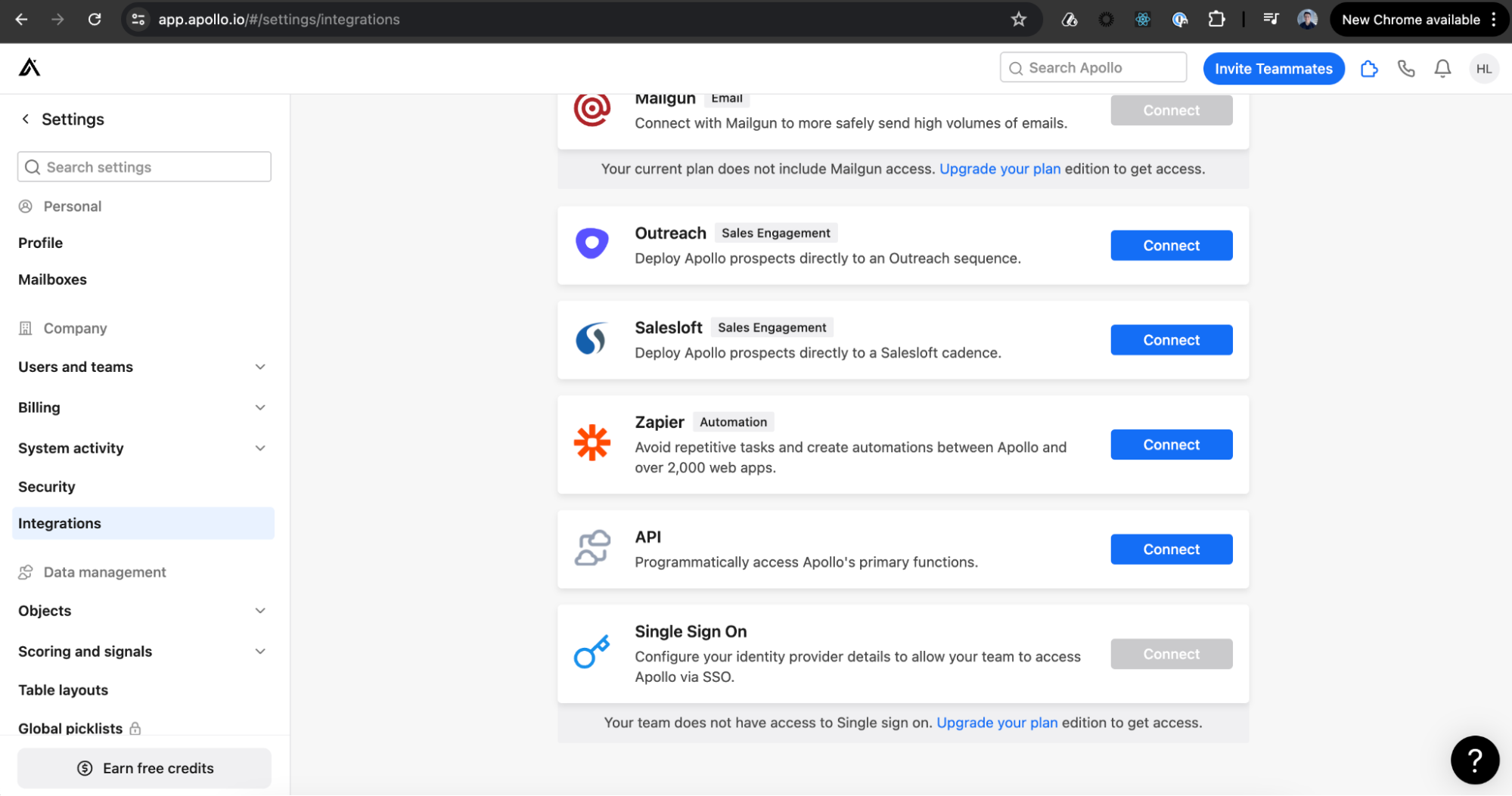Click the Upgrade your plan link for Mailgun
The image size is (1512, 796).
[x=999, y=169]
